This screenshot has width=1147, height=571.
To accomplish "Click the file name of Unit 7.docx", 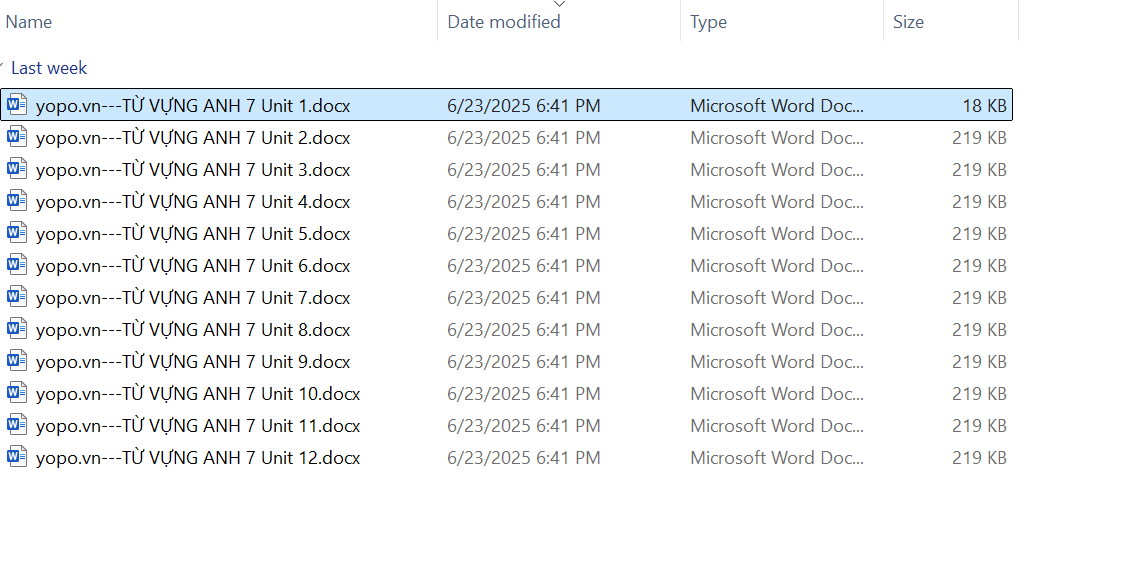I will click(193, 298).
